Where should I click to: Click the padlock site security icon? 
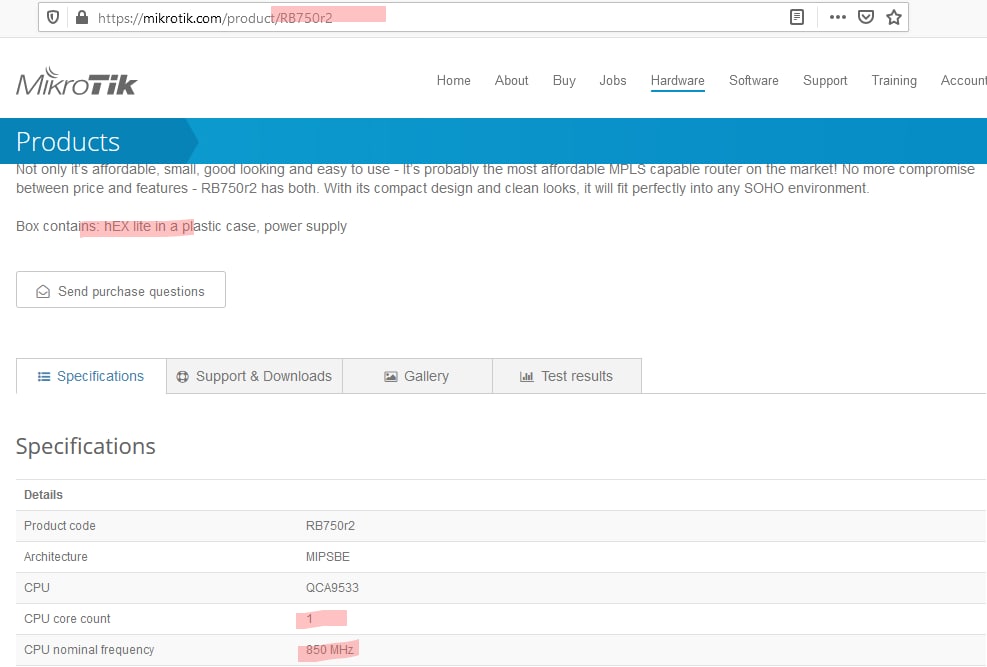81,17
